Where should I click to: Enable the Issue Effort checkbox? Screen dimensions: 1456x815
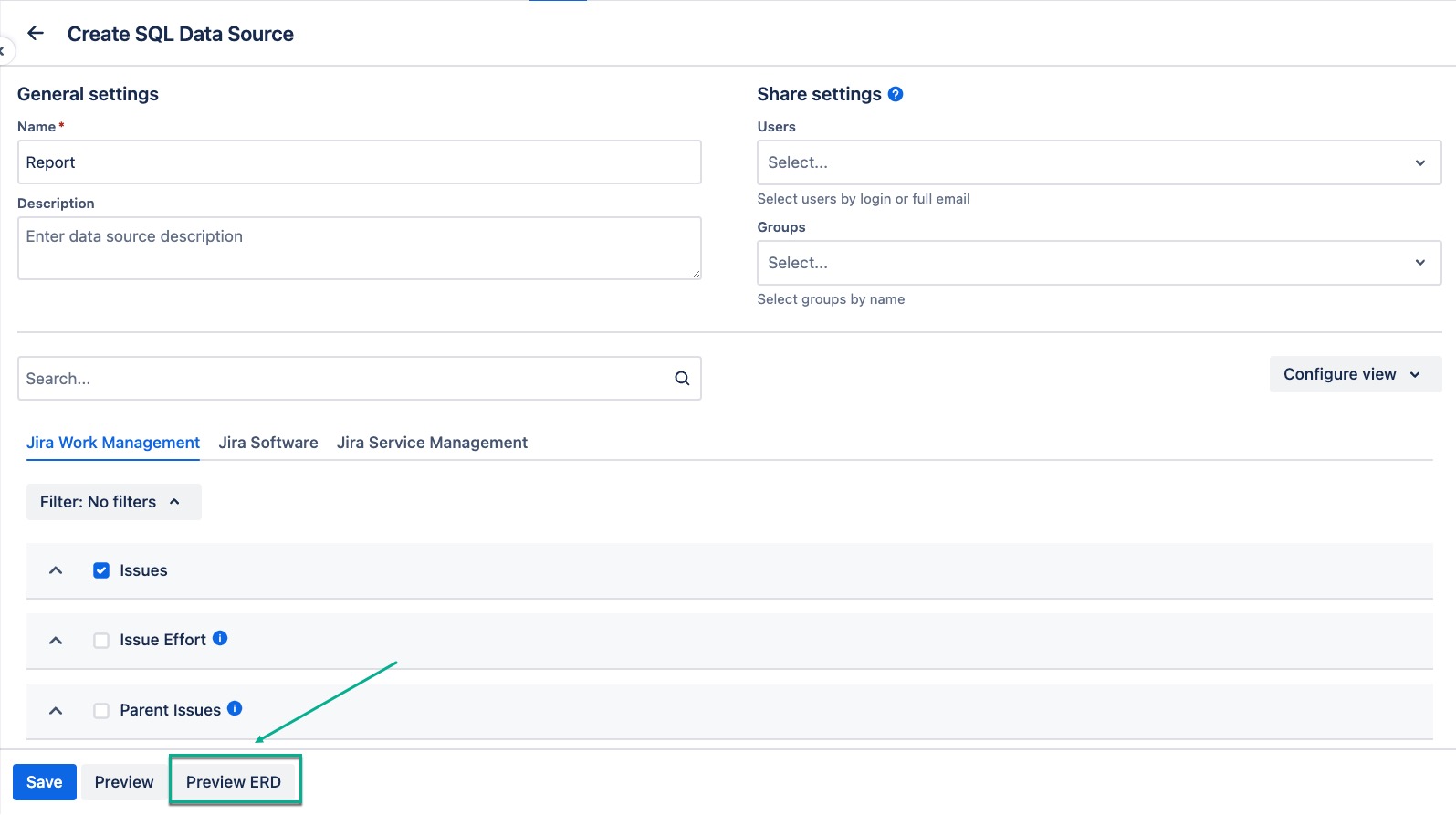pyautogui.click(x=101, y=641)
